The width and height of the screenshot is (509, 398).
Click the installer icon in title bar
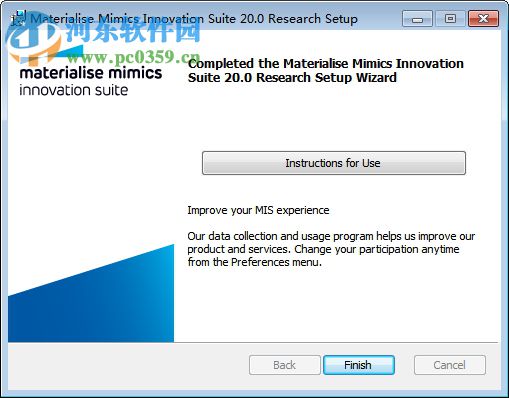click(x=19, y=18)
